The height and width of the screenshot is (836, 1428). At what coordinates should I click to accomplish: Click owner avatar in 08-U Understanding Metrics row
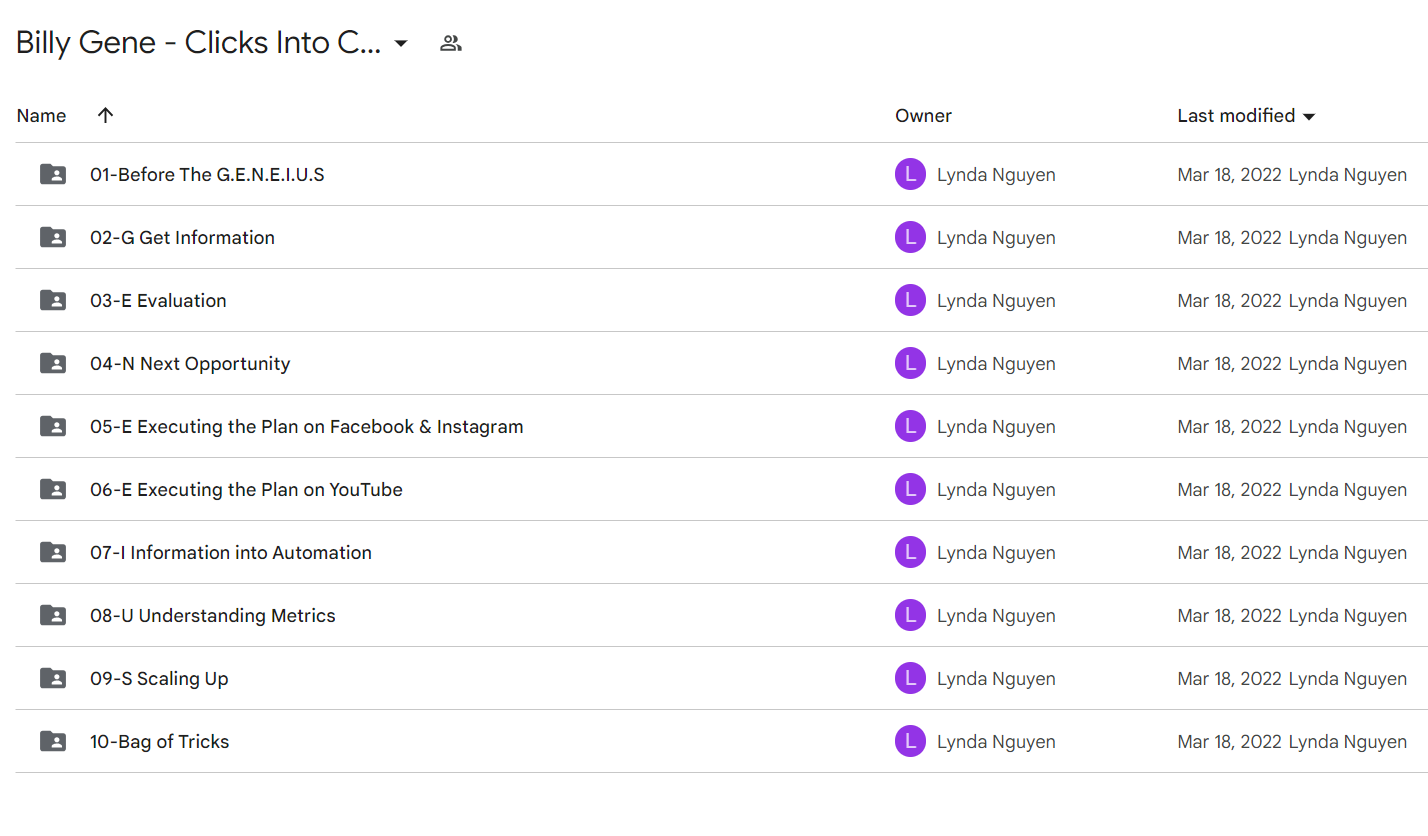pyautogui.click(x=910, y=615)
